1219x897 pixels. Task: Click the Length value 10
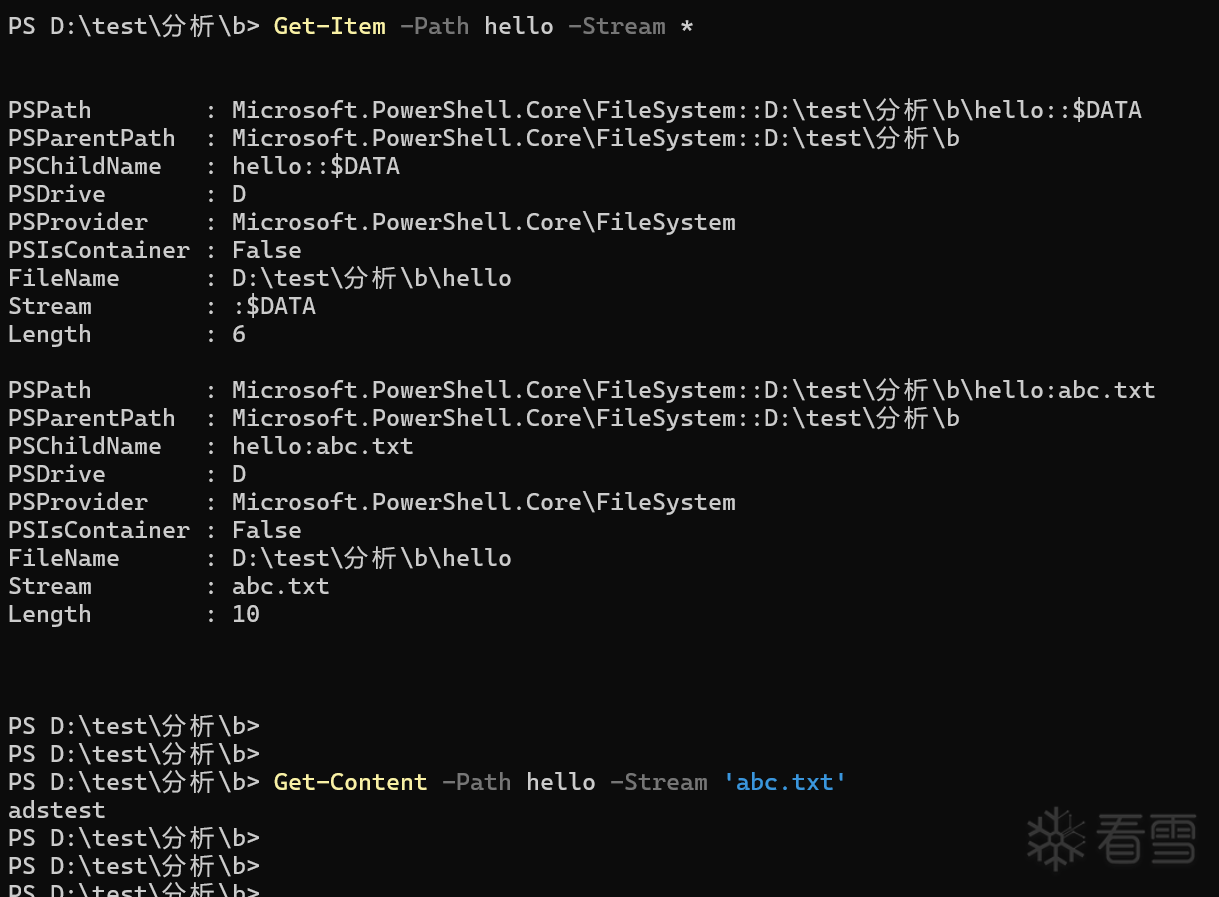(x=246, y=614)
